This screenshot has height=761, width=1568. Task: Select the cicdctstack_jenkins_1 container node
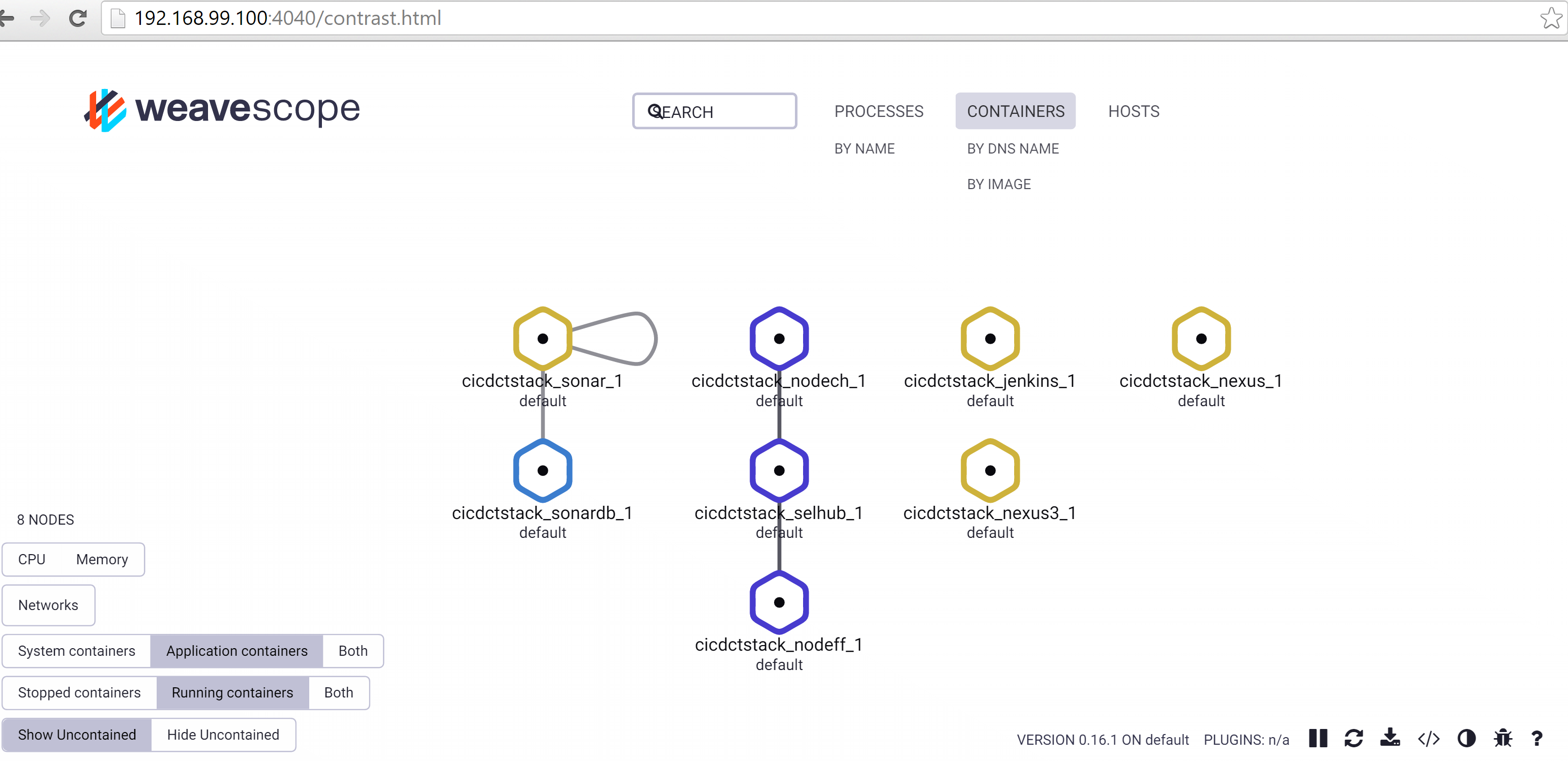point(990,339)
